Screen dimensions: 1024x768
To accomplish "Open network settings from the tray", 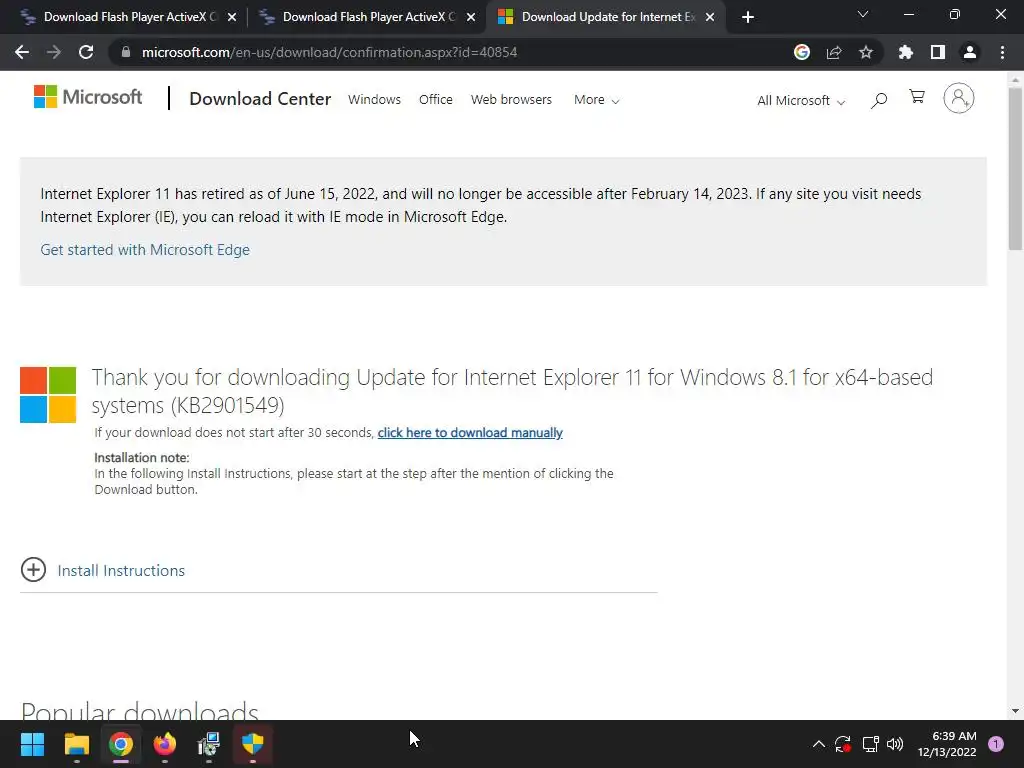I will click(x=870, y=744).
